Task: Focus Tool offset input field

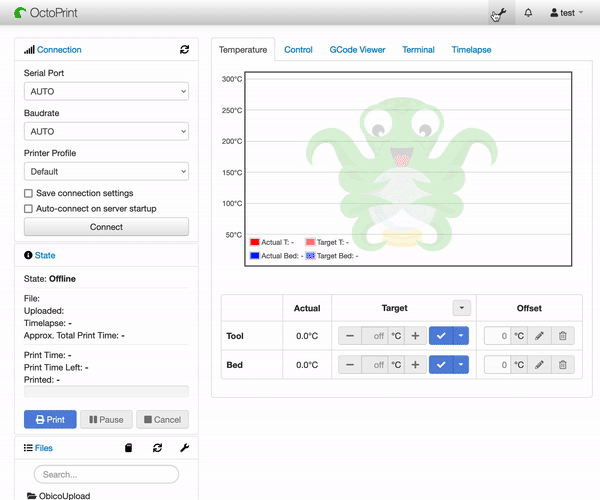Action: (x=497, y=336)
